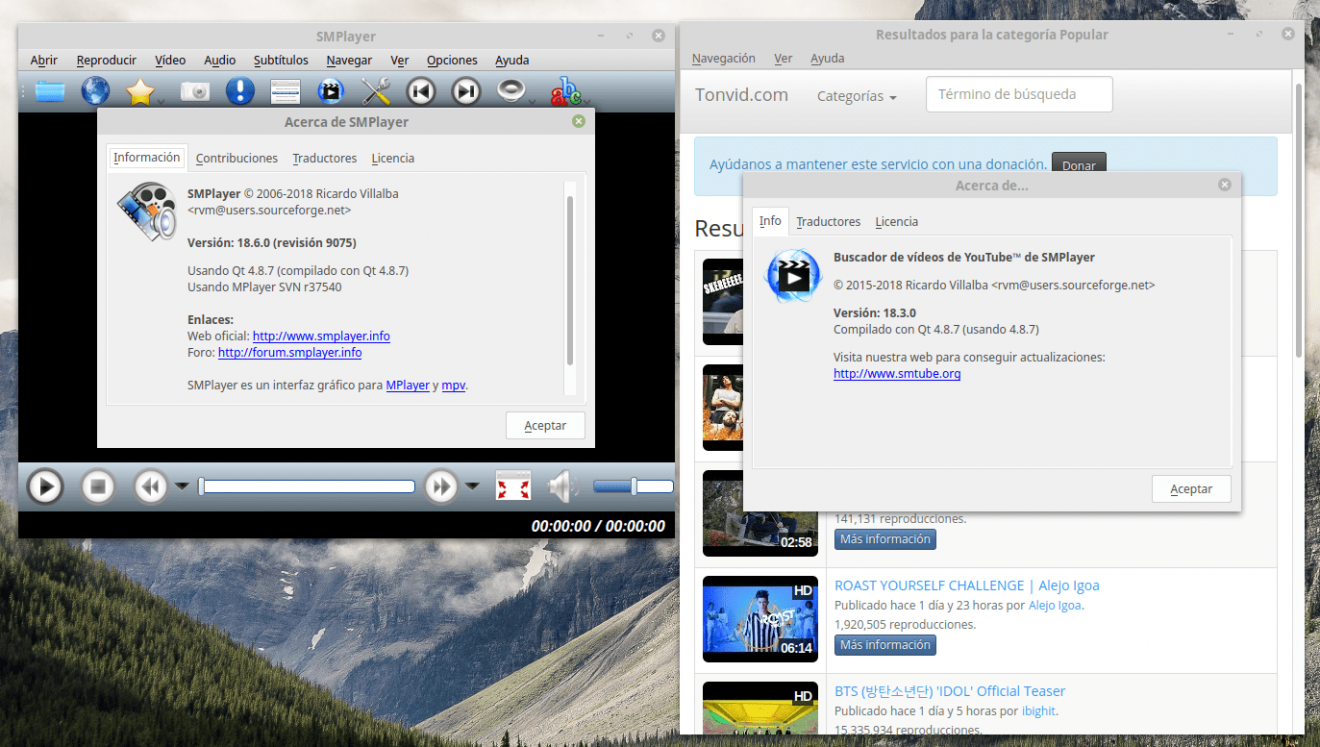The width and height of the screenshot is (1320, 747).
Task: Open the Ayuda menu in SMPlayer
Action: point(512,60)
